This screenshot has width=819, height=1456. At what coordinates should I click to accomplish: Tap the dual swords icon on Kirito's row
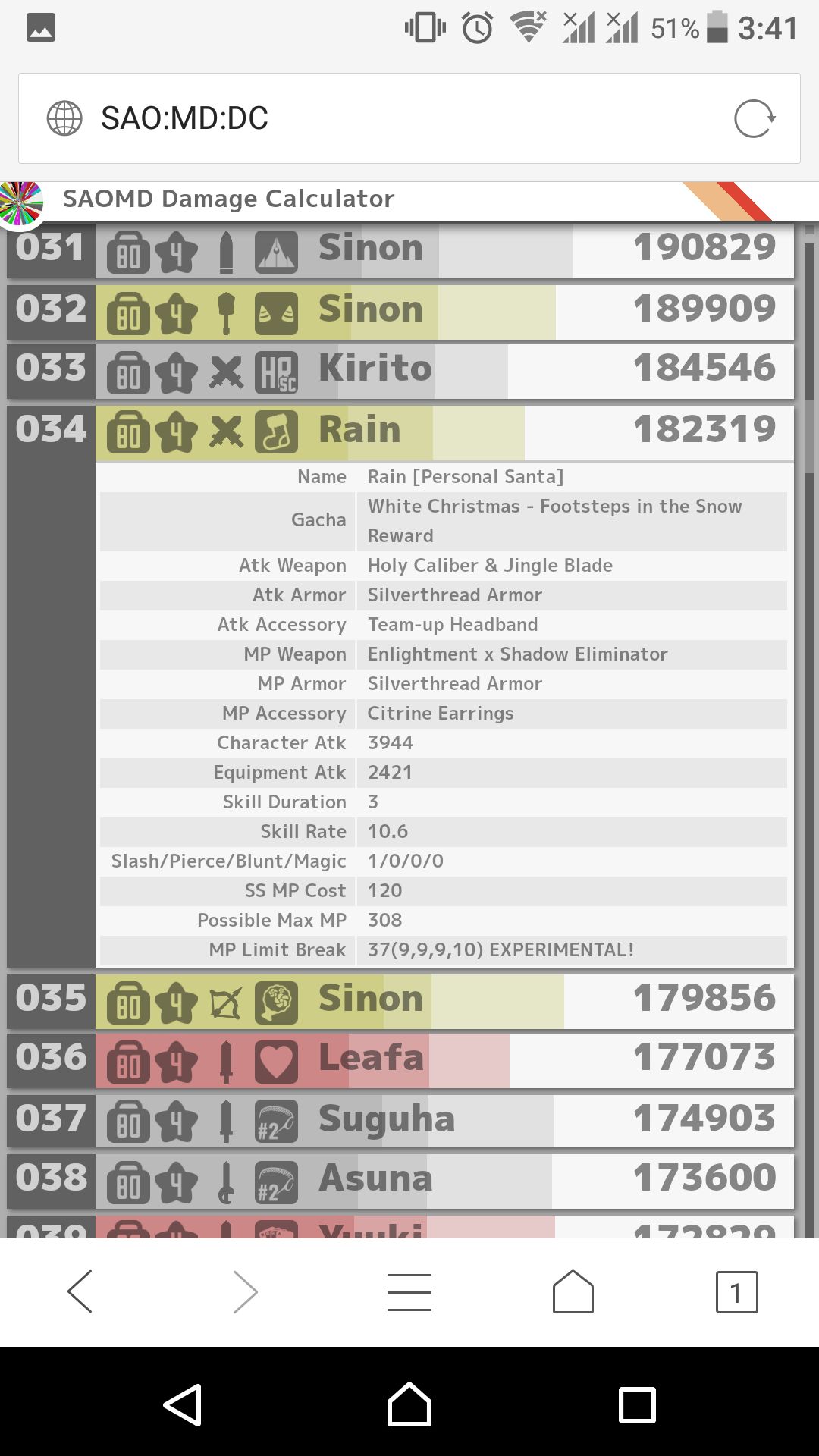click(x=226, y=373)
